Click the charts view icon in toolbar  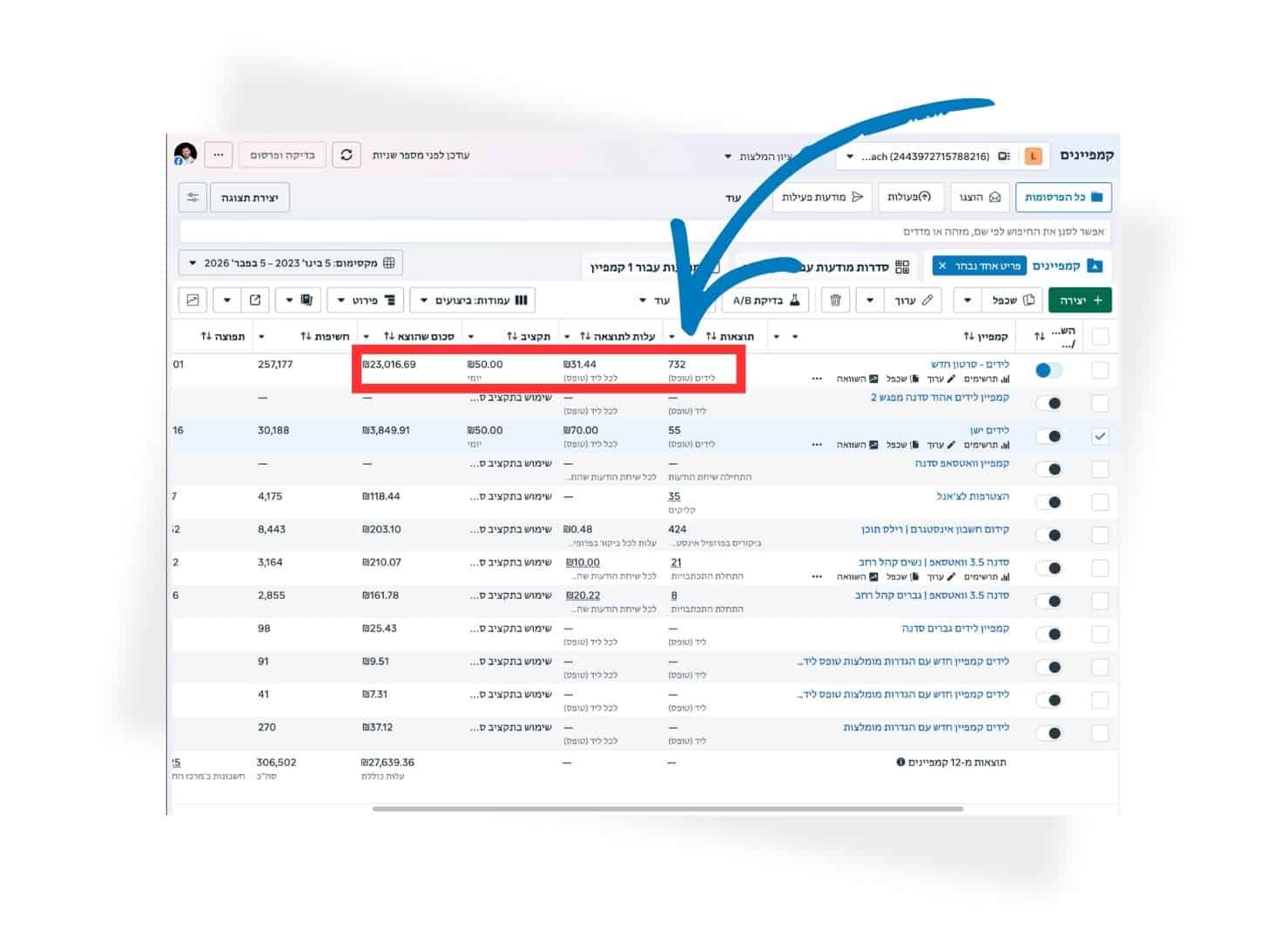tap(192, 300)
